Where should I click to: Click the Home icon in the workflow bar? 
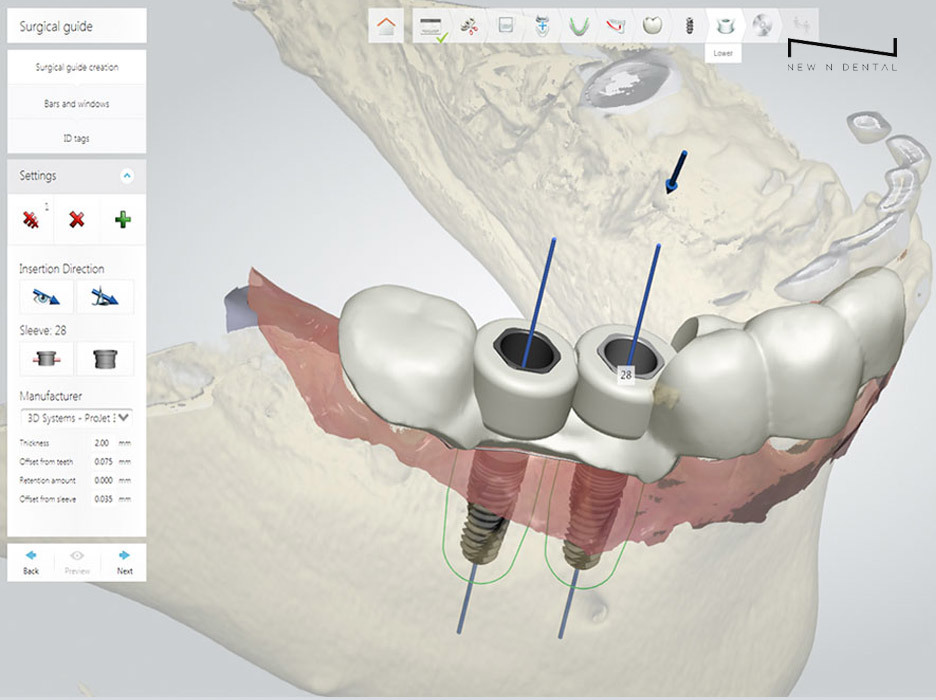[387, 25]
